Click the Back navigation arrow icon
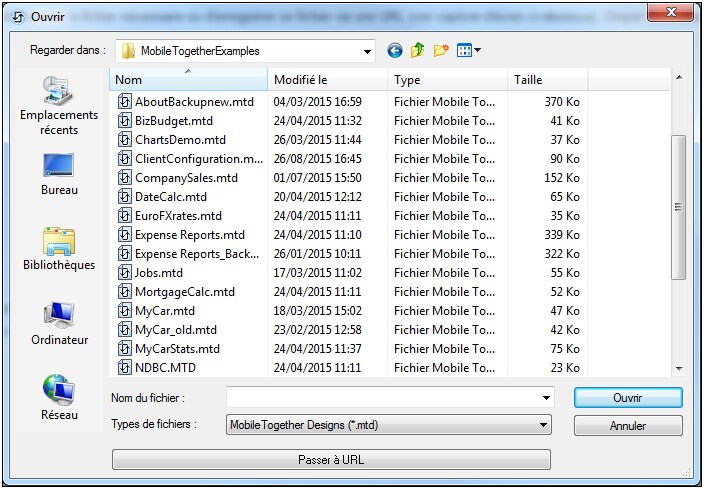 pos(395,50)
